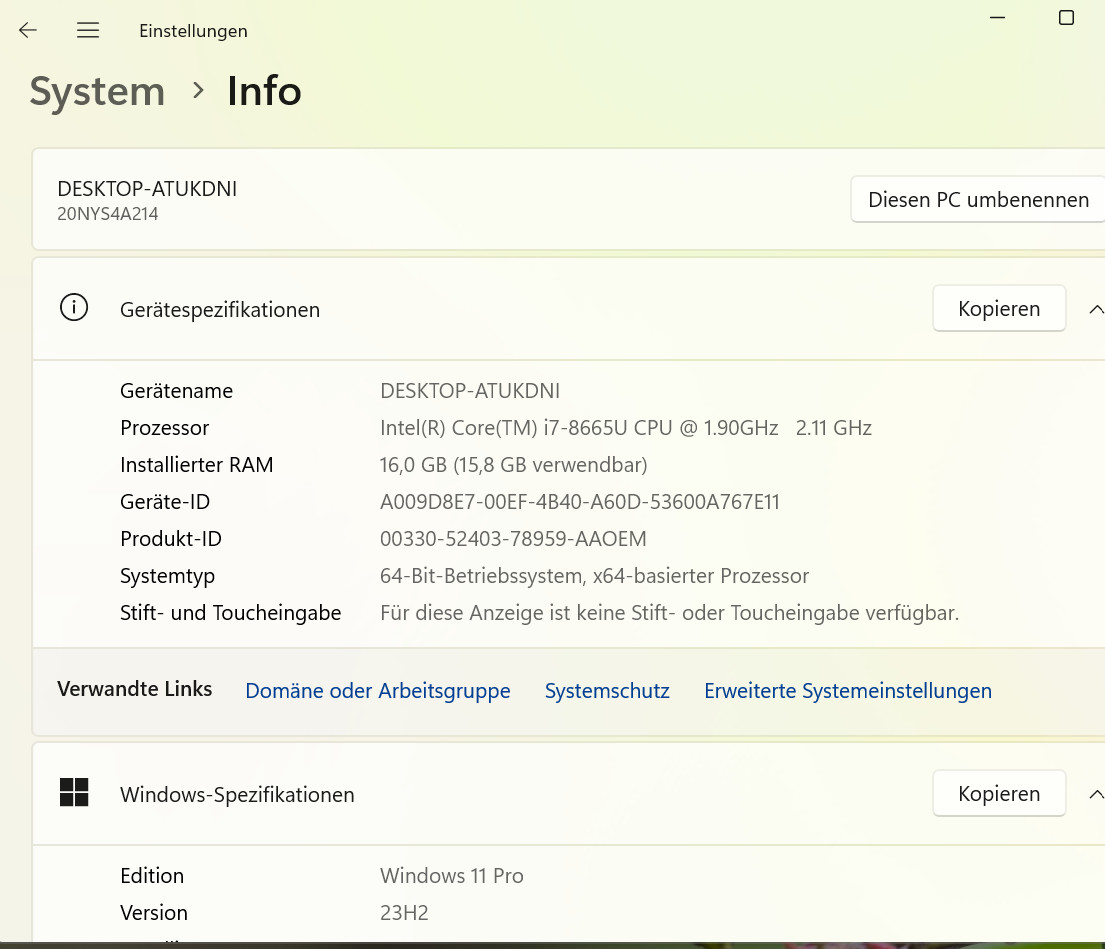
Task: Go back with the arrow icon
Action: click(27, 30)
